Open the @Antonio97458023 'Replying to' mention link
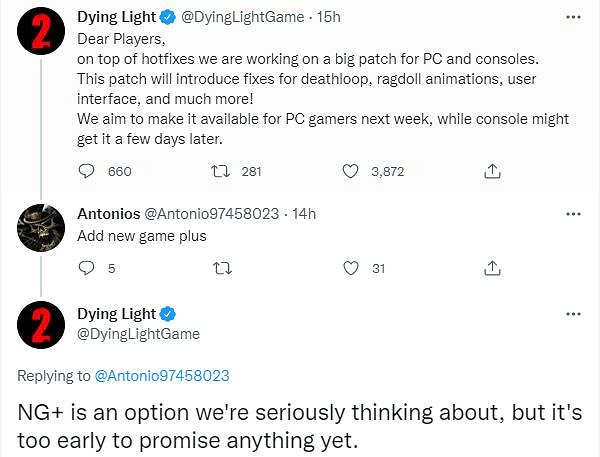This screenshot has width=600, height=457. point(162,376)
